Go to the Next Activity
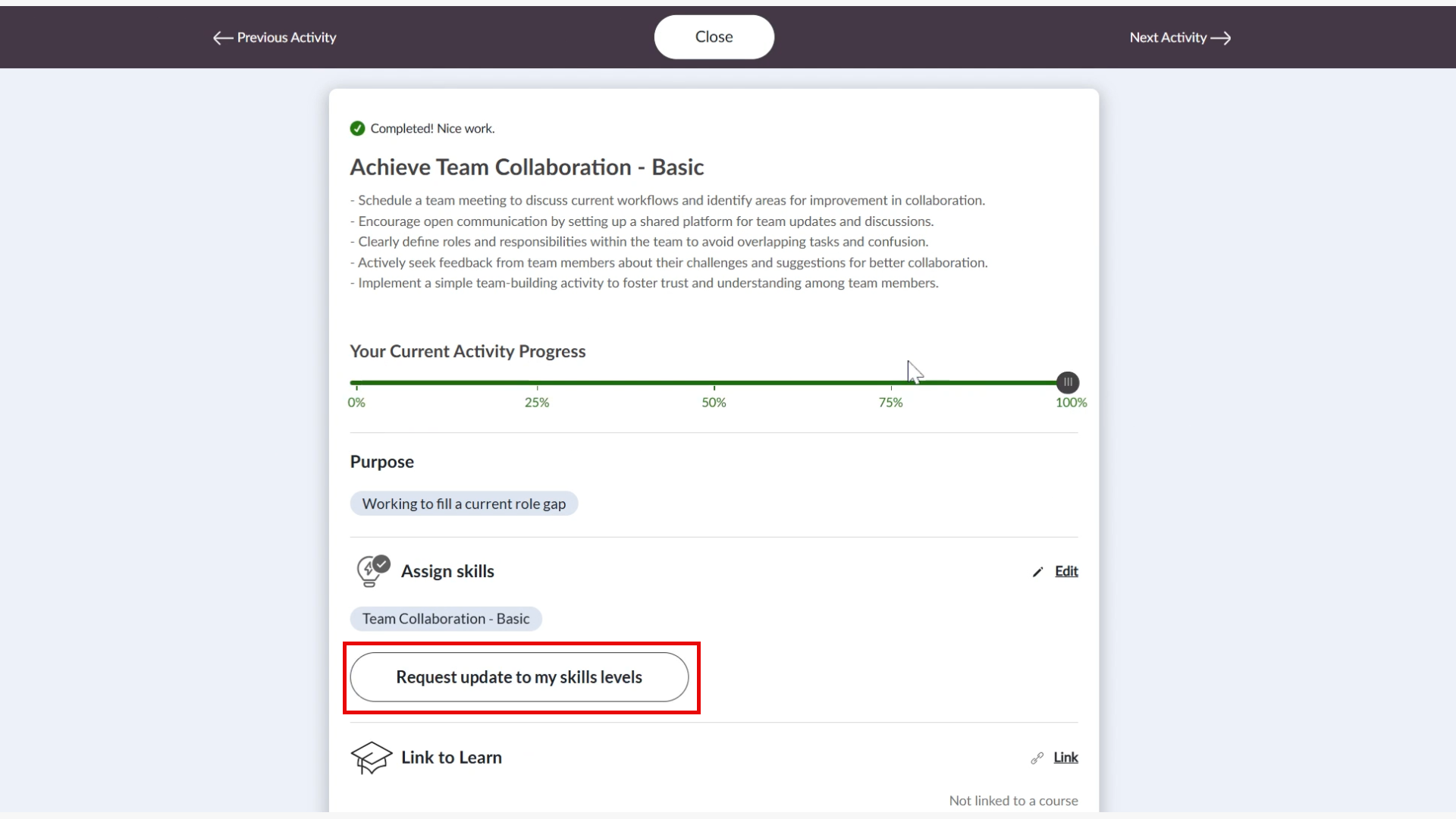This screenshot has height=819, width=1456. click(x=1180, y=37)
